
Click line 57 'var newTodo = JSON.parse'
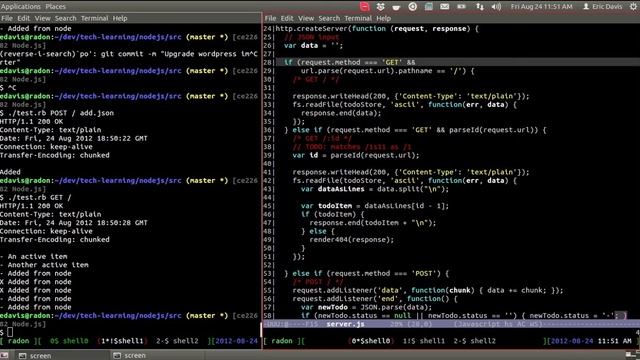(366, 307)
